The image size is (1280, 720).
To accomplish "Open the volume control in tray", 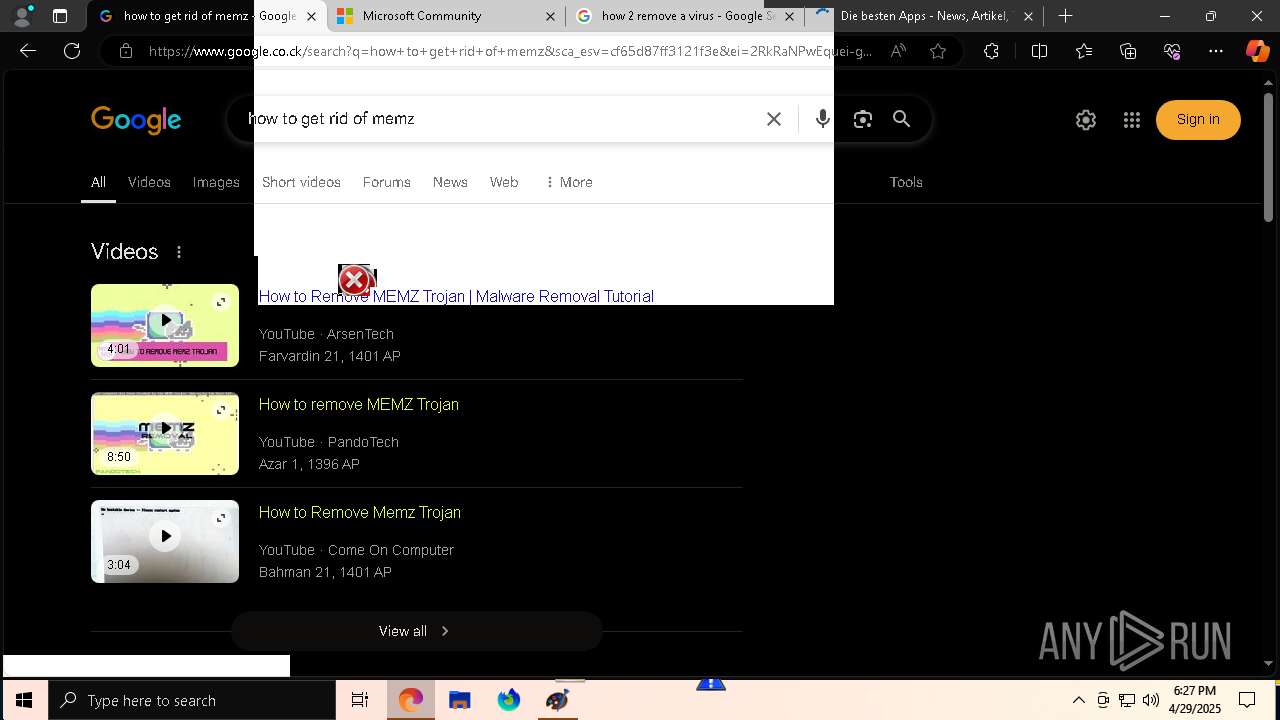I will [x=1151, y=700].
